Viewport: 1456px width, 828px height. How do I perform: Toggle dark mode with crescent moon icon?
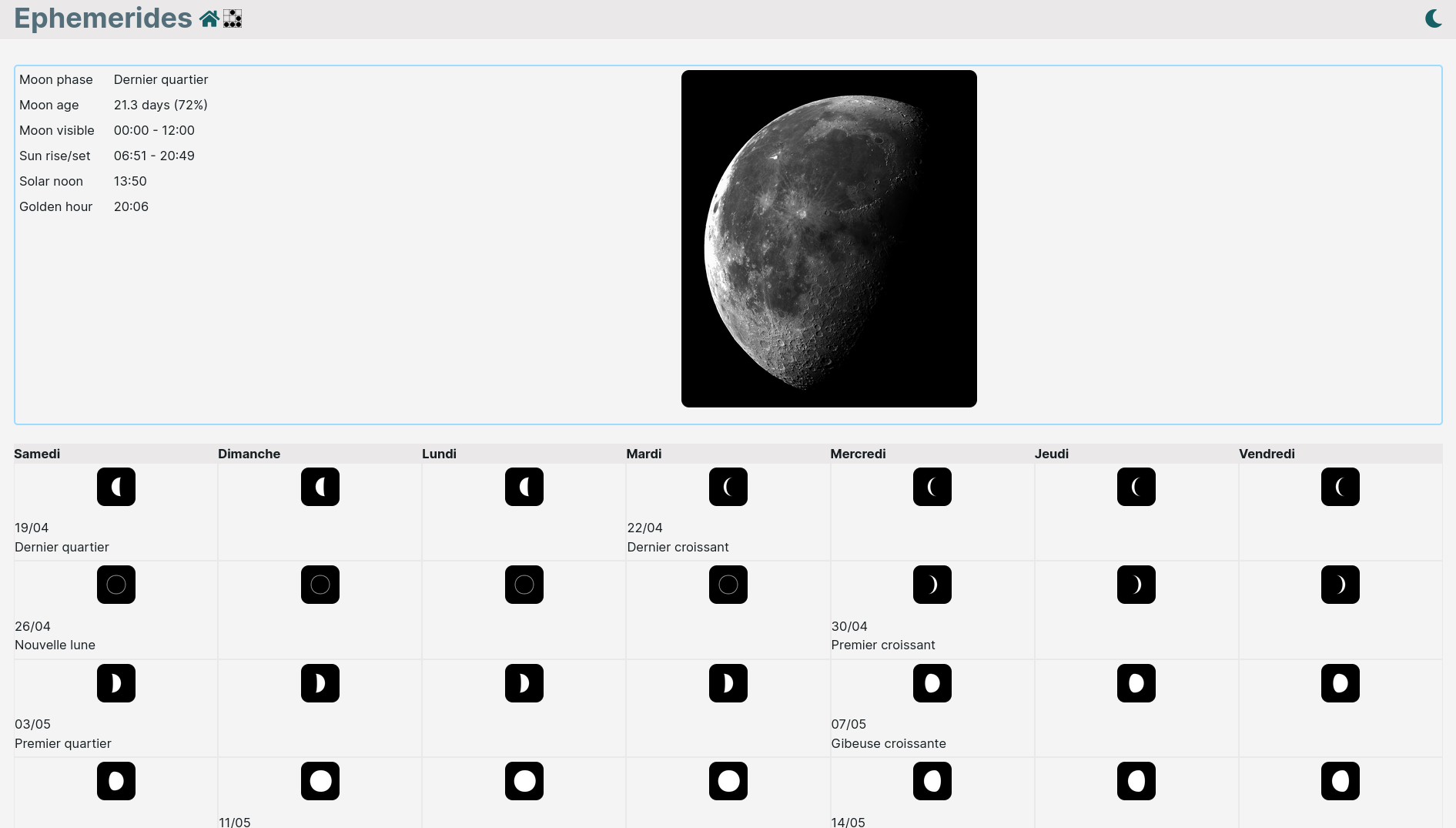1433,18
